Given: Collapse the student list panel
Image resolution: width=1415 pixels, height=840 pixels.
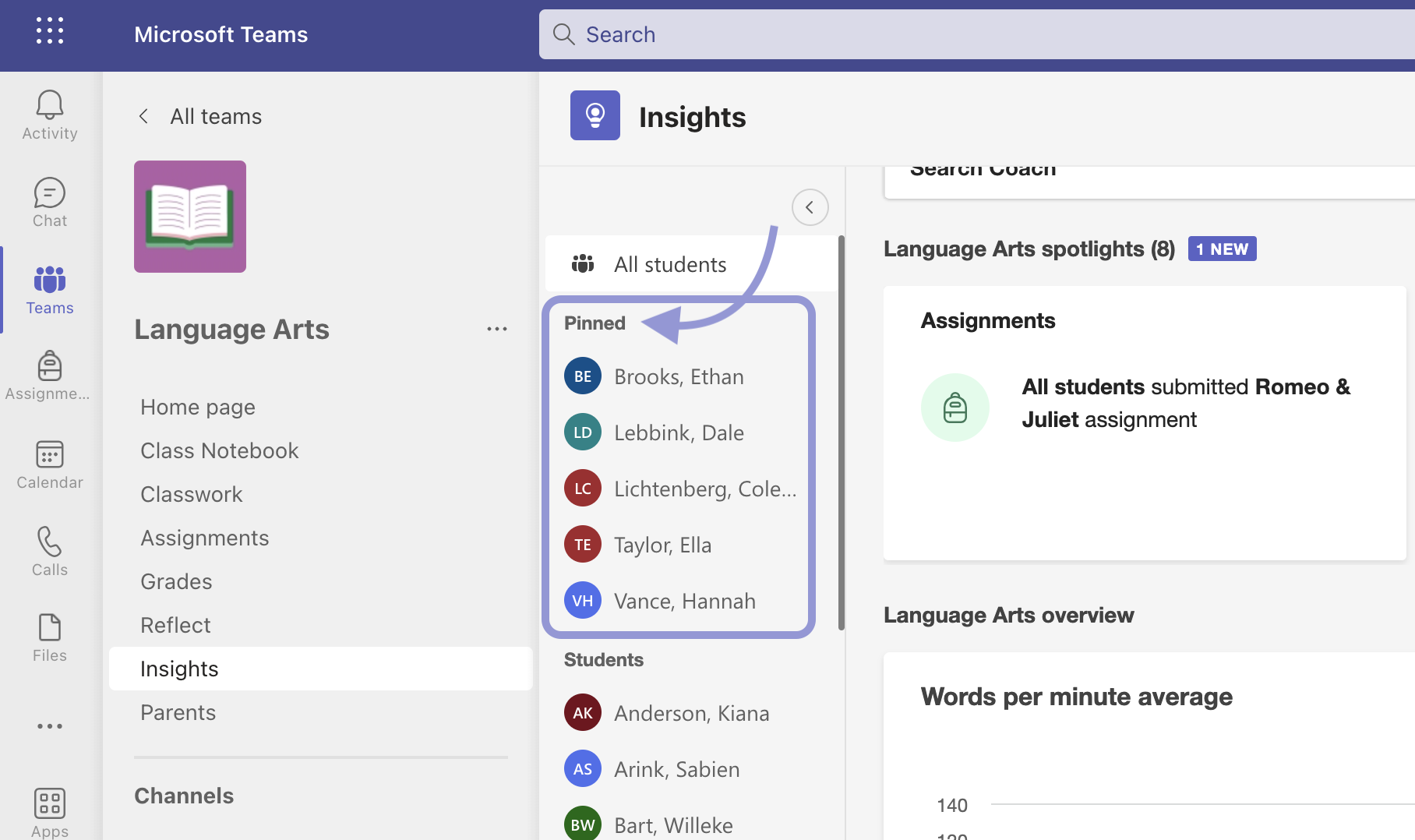Looking at the screenshot, I should click(810, 207).
